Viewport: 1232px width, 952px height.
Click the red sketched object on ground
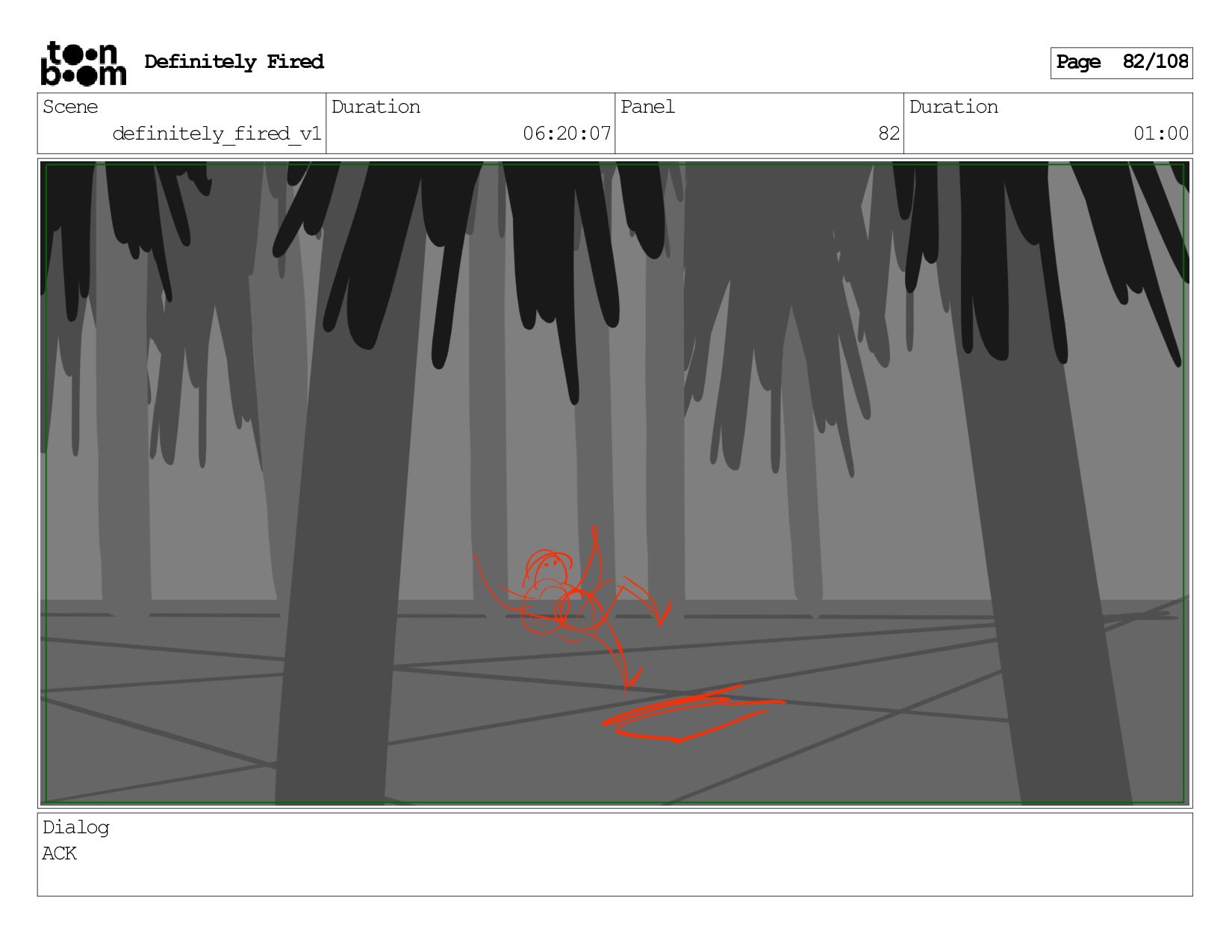(693, 715)
